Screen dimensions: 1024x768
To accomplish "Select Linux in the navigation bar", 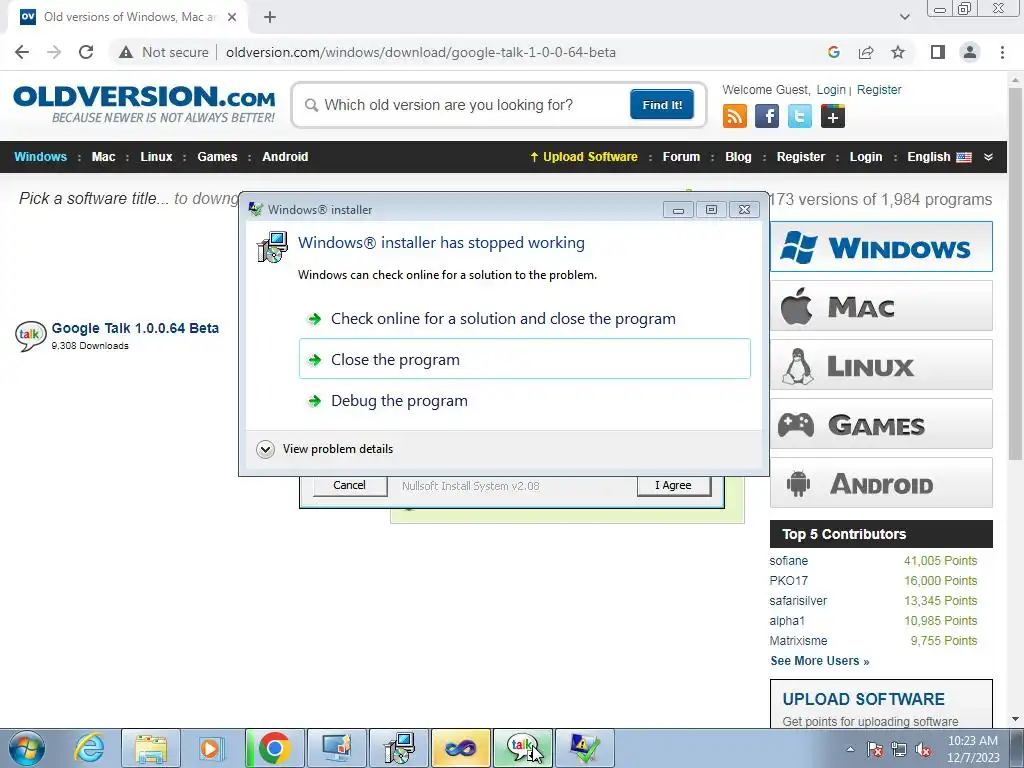I will coord(156,157).
